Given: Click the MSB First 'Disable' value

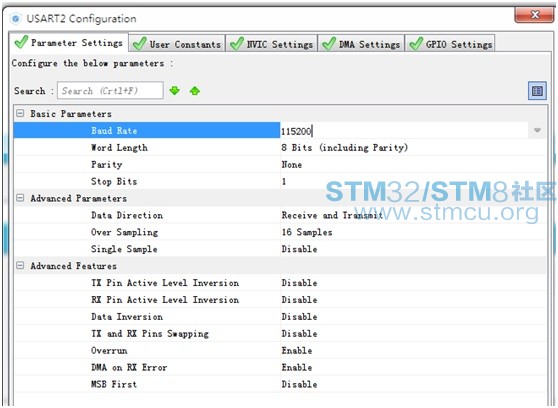Looking at the screenshot, I should coord(299,384).
